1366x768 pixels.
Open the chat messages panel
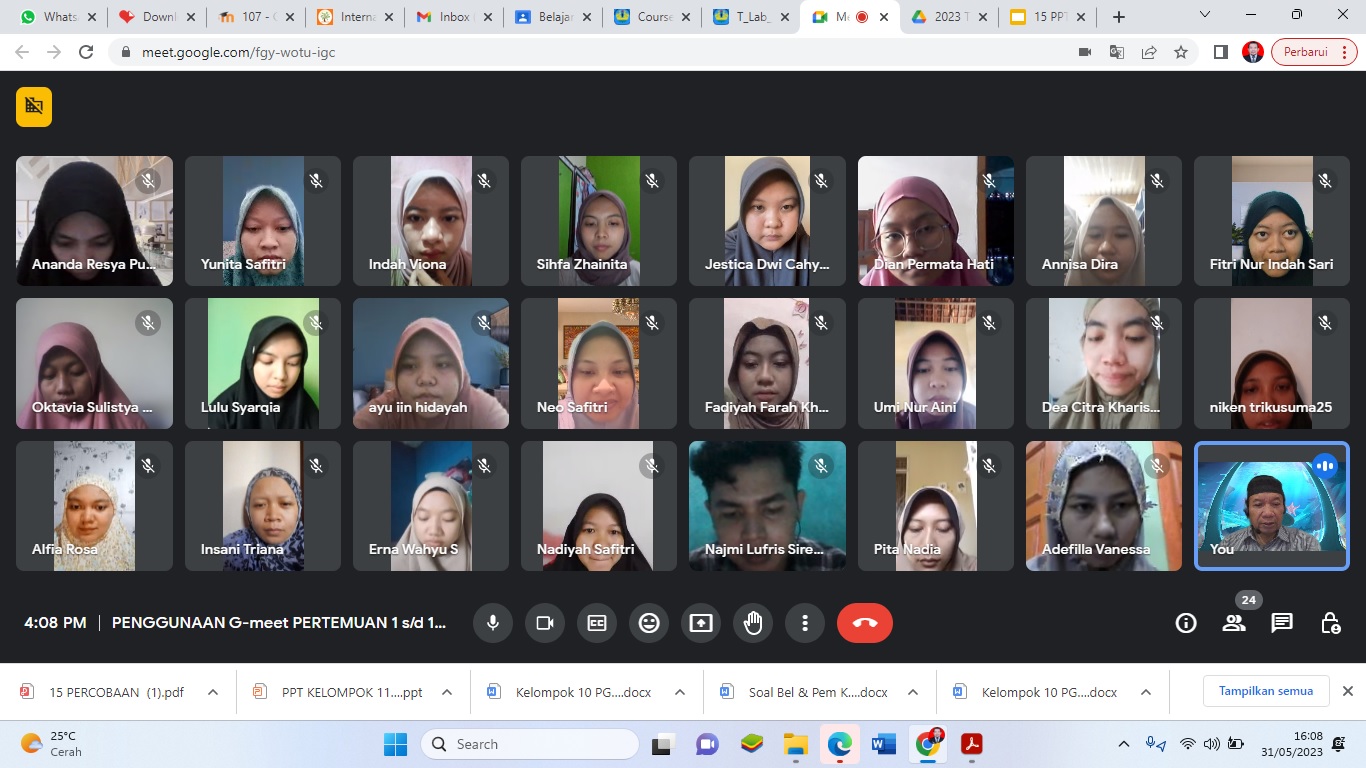1282,623
